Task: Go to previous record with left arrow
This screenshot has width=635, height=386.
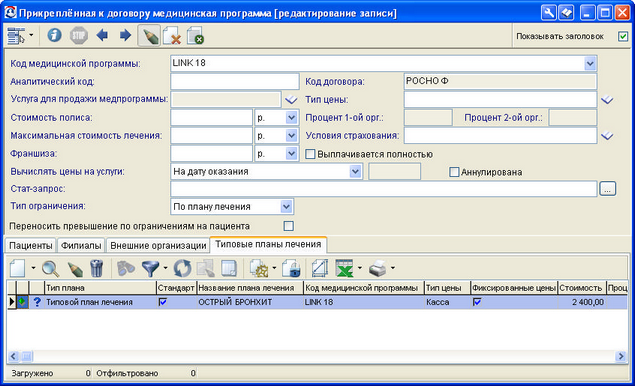Action: [102, 35]
